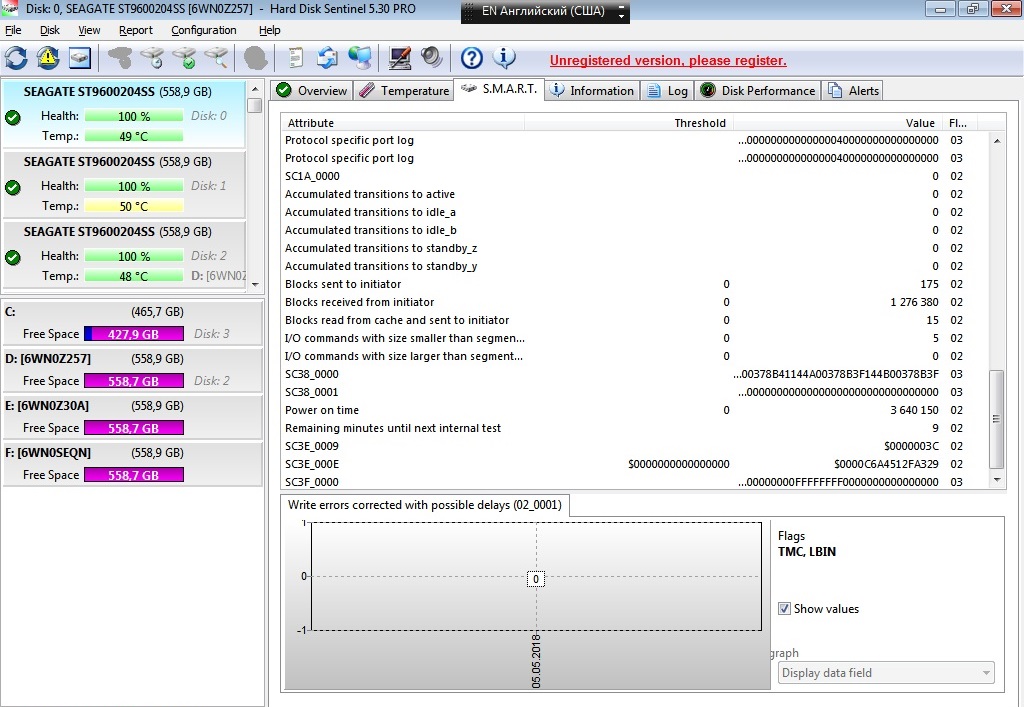Click the Unregistered version, please register link
The image size is (1024, 707).
click(668, 61)
